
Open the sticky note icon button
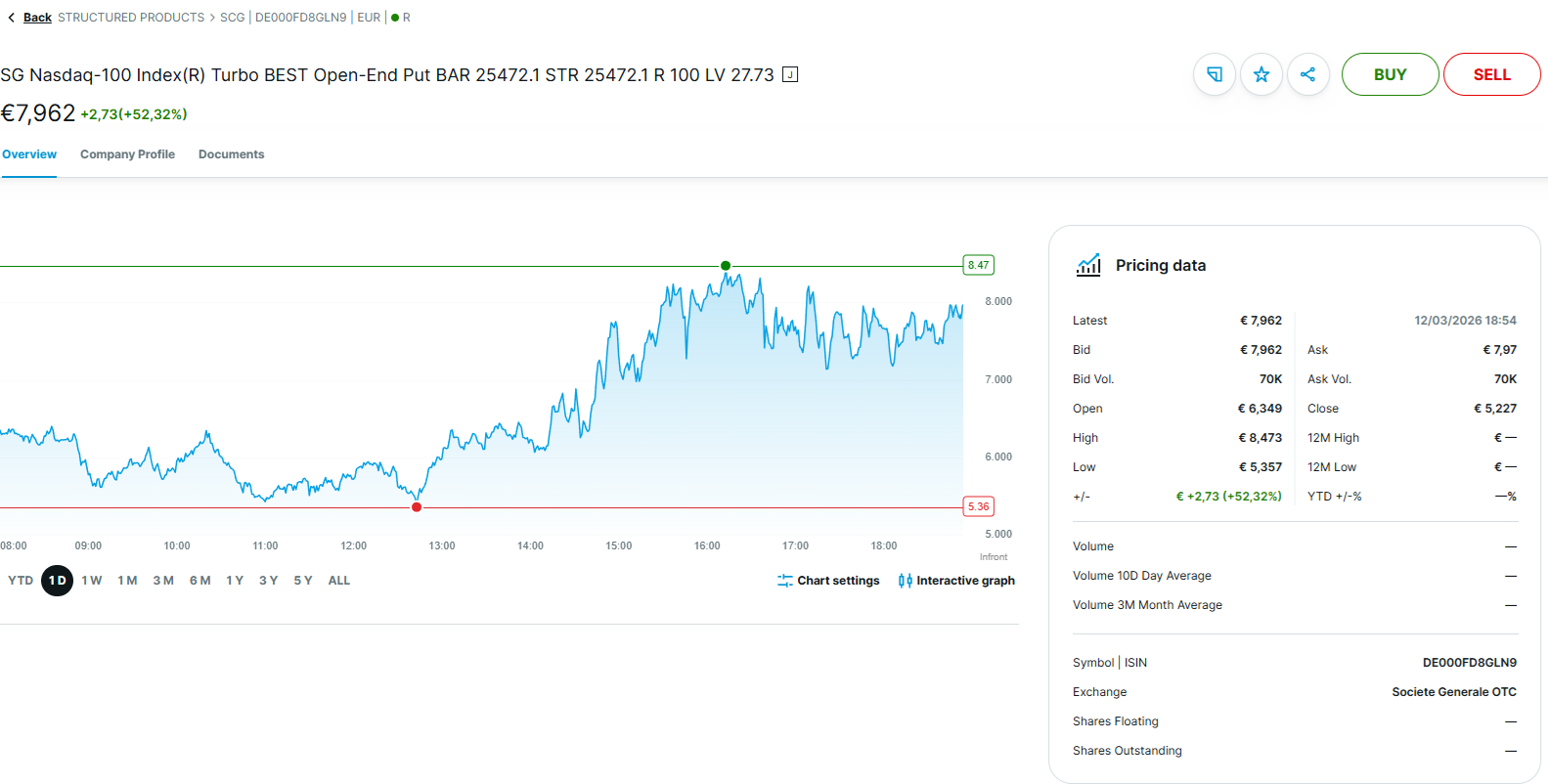click(x=1215, y=74)
